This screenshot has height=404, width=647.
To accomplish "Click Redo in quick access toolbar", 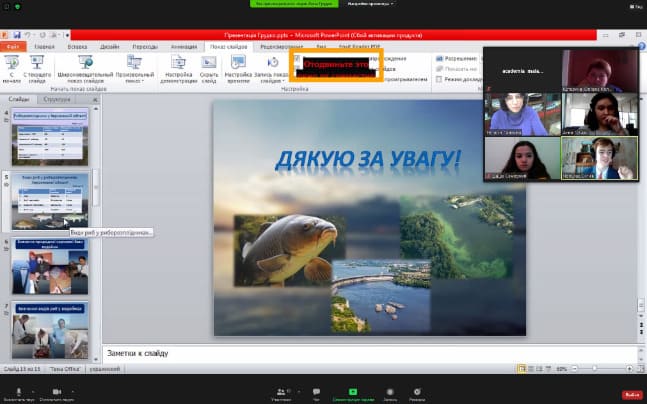I will click(x=43, y=35).
